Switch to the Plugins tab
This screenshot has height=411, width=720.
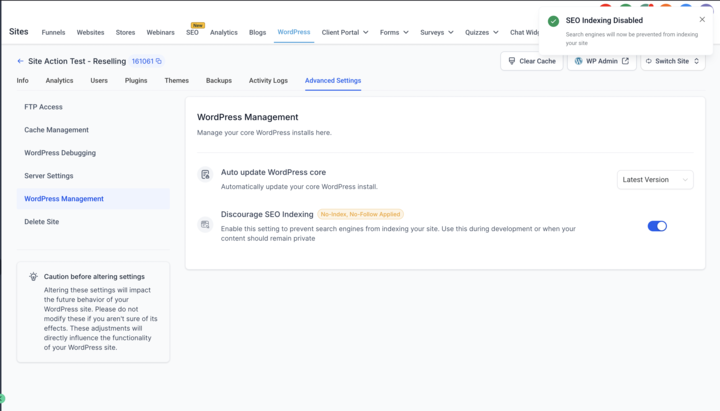(x=136, y=81)
